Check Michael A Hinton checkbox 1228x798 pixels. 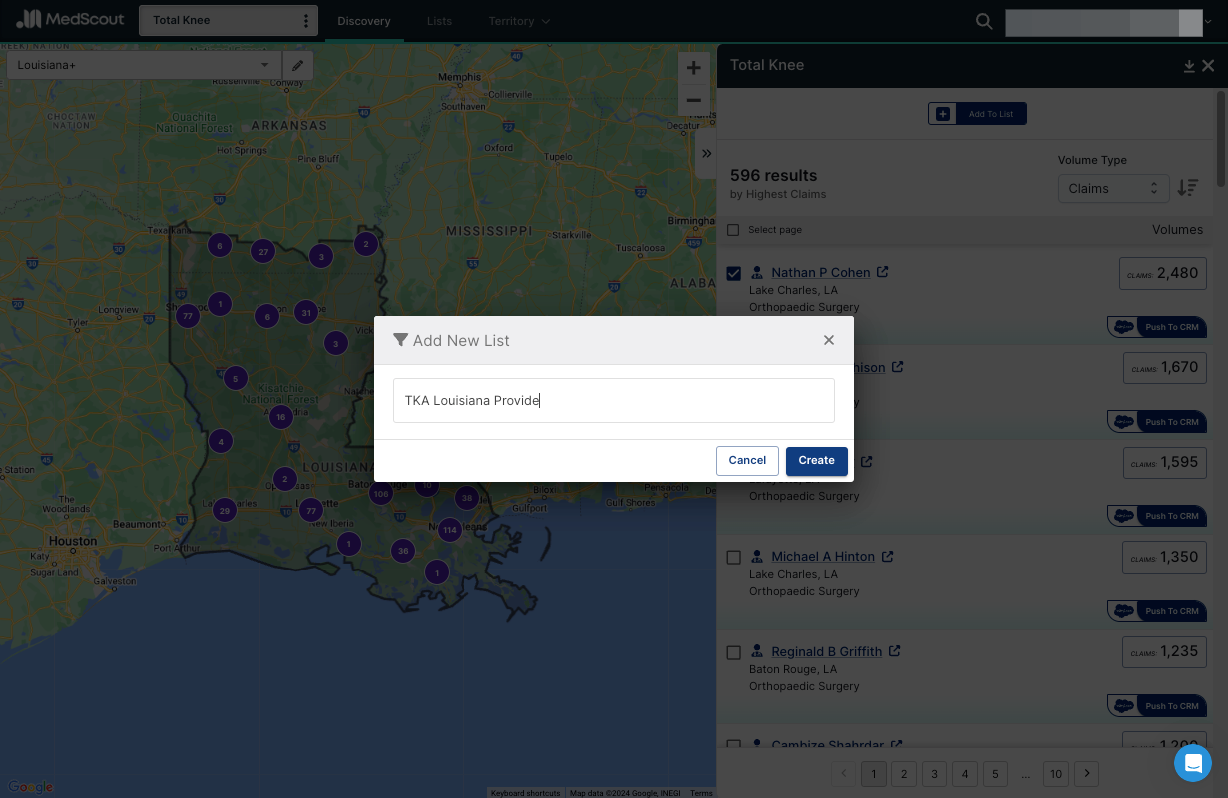(x=733, y=557)
